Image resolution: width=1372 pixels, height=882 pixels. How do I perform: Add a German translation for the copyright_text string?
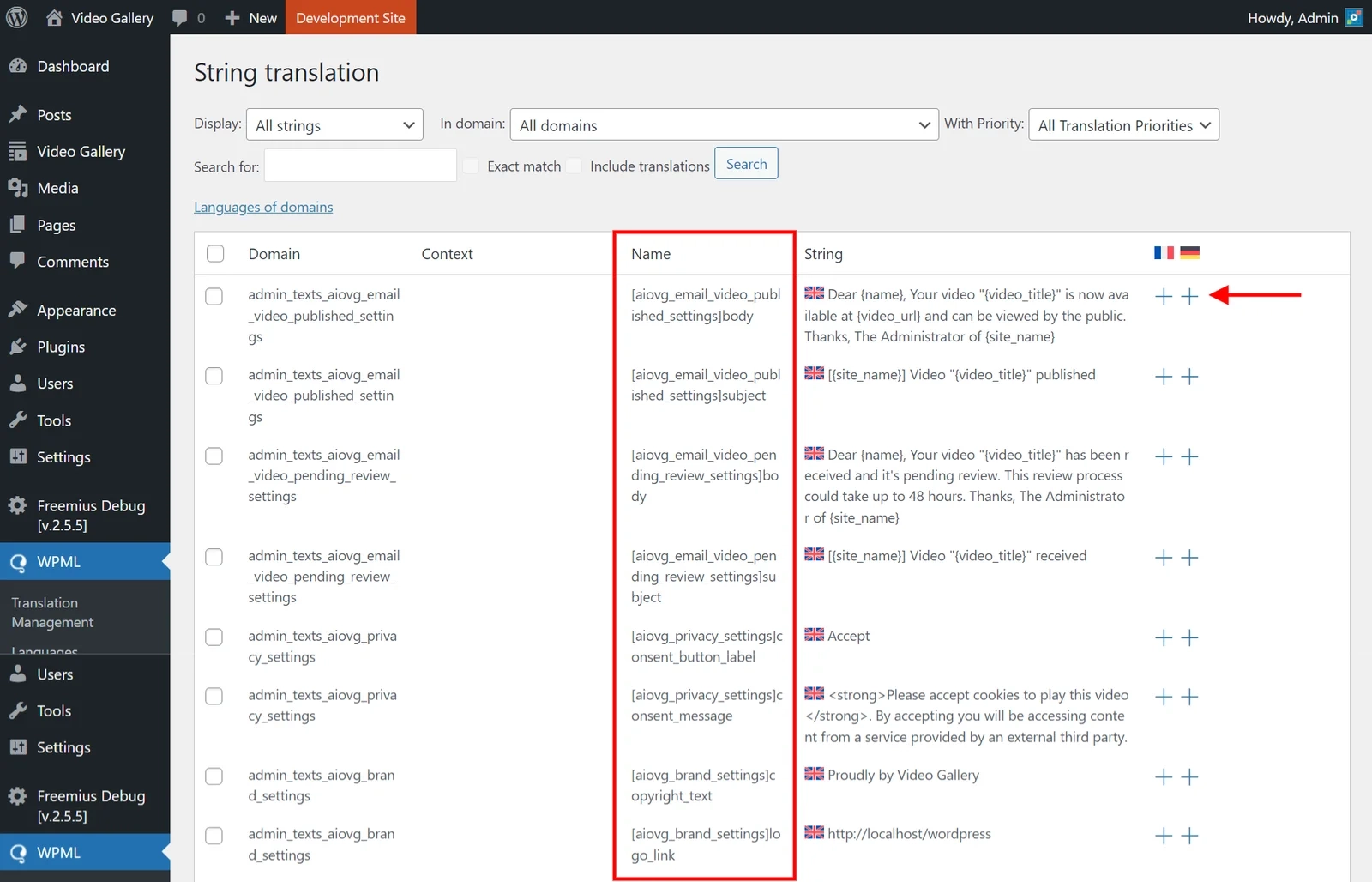[x=1190, y=776]
